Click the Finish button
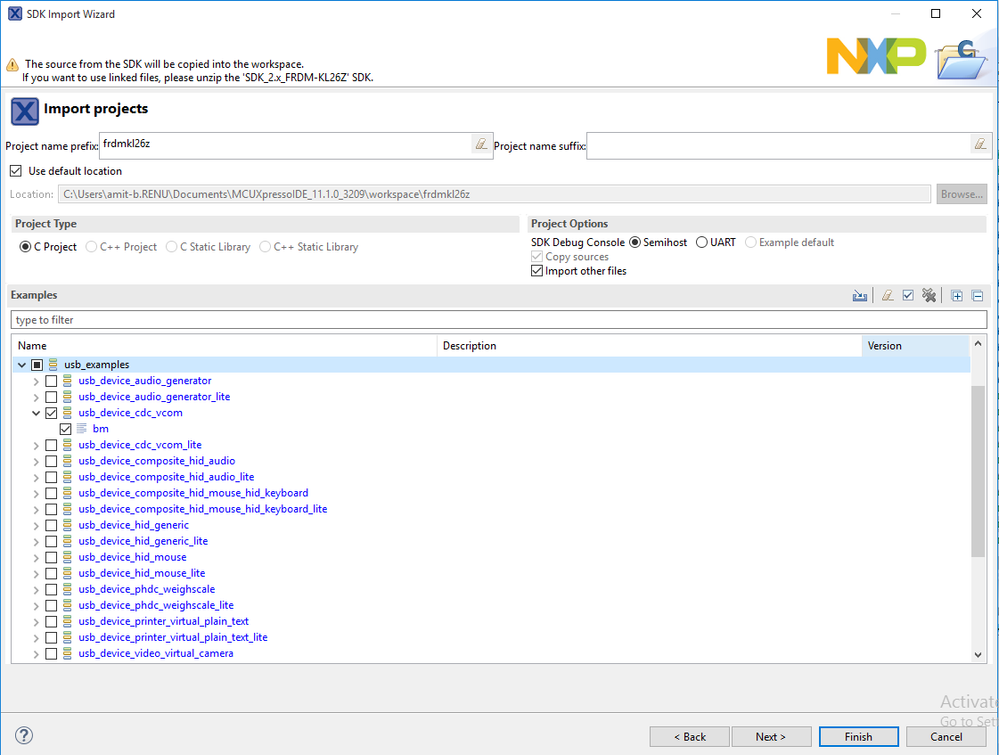Viewport: 999px width, 755px height. point(858,737)
